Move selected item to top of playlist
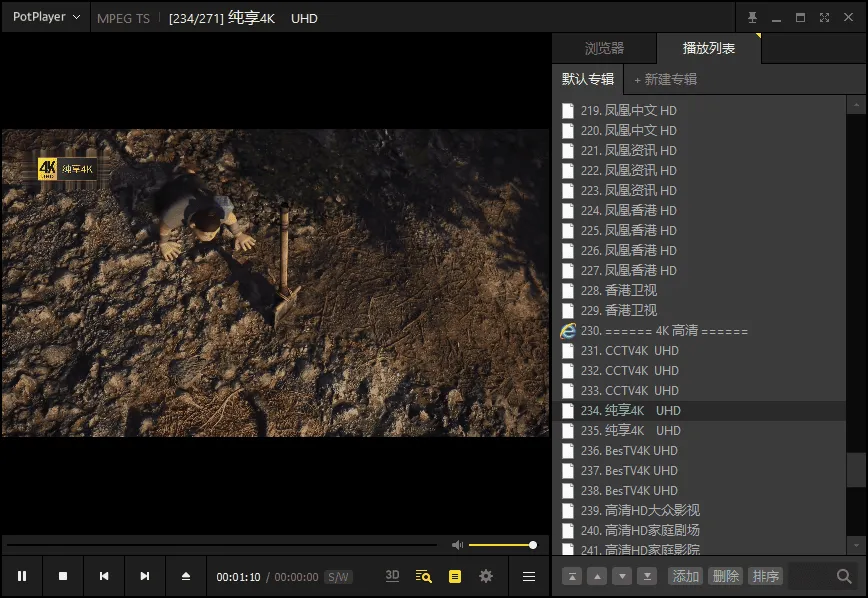This screenshot has width=868, height=598. click(x=571, y=577)
